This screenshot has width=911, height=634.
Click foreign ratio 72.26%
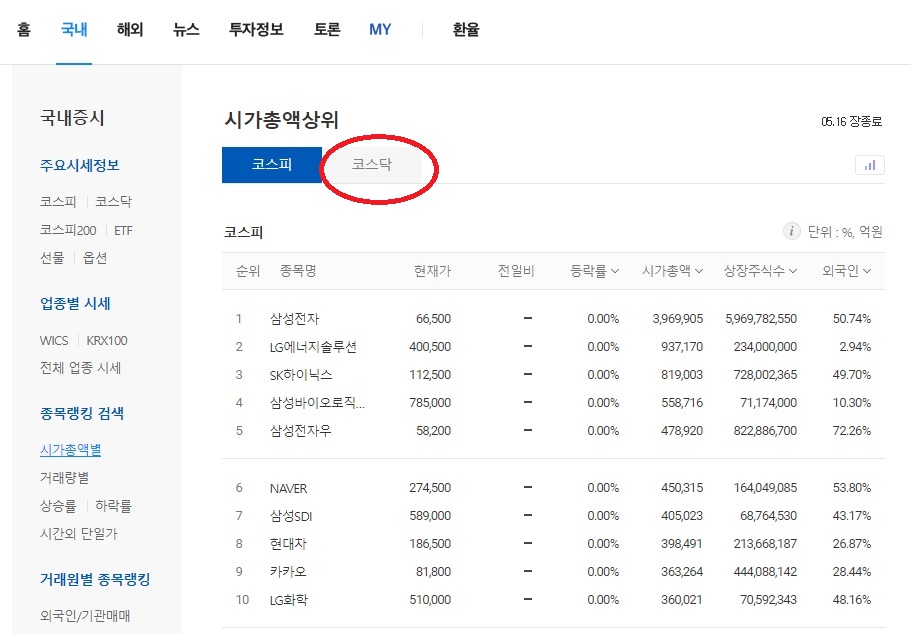pos(852,431)
